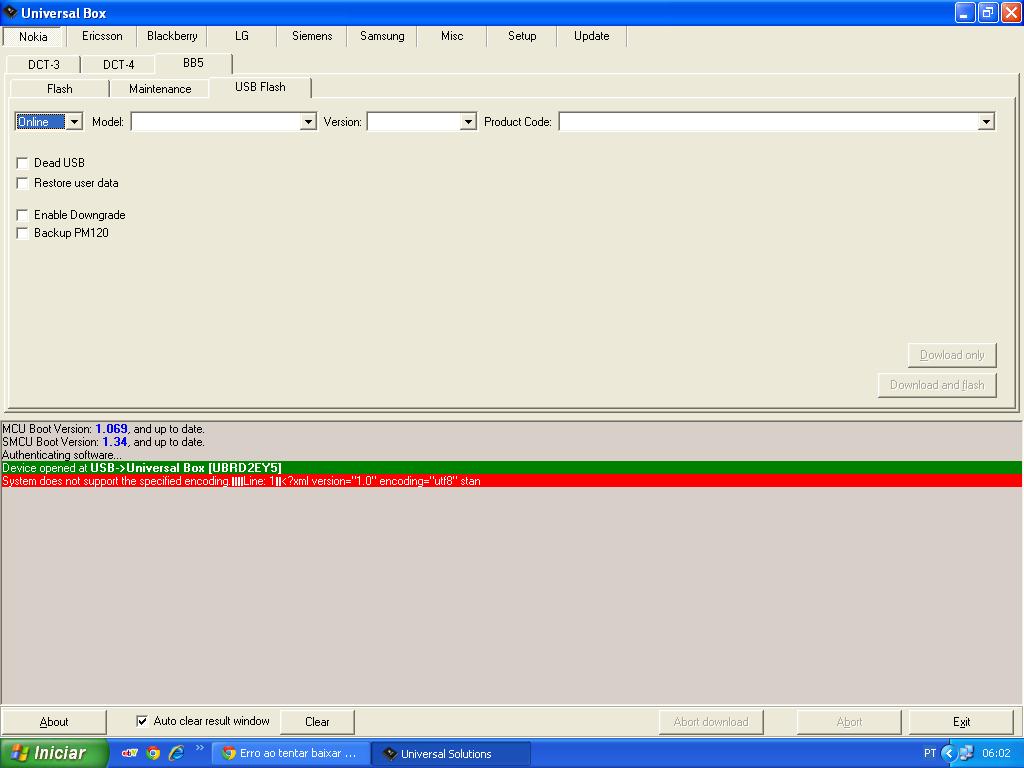The width and height of the screenshot is (1024, 768).
Task: Open the Product Code dropdown
Action: pos(986,122)
